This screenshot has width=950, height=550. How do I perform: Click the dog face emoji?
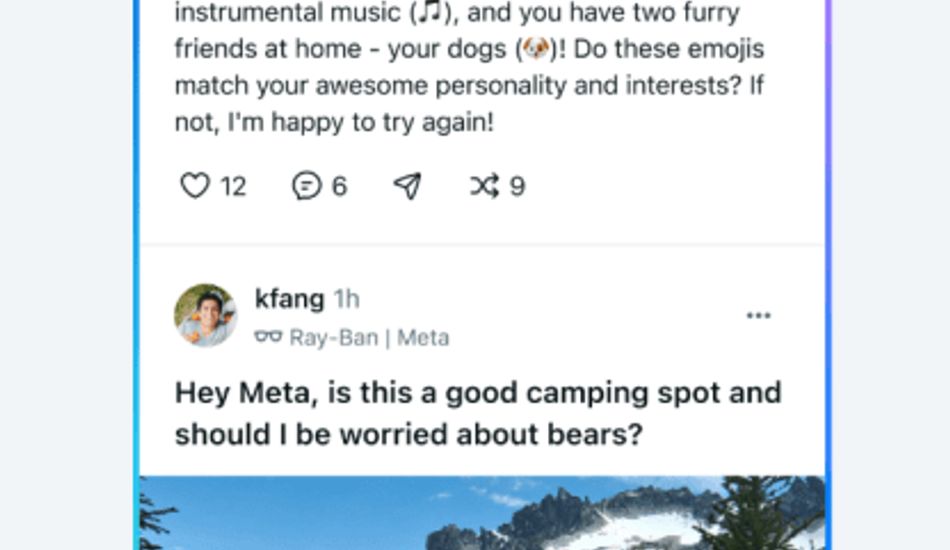click(537, 48)
